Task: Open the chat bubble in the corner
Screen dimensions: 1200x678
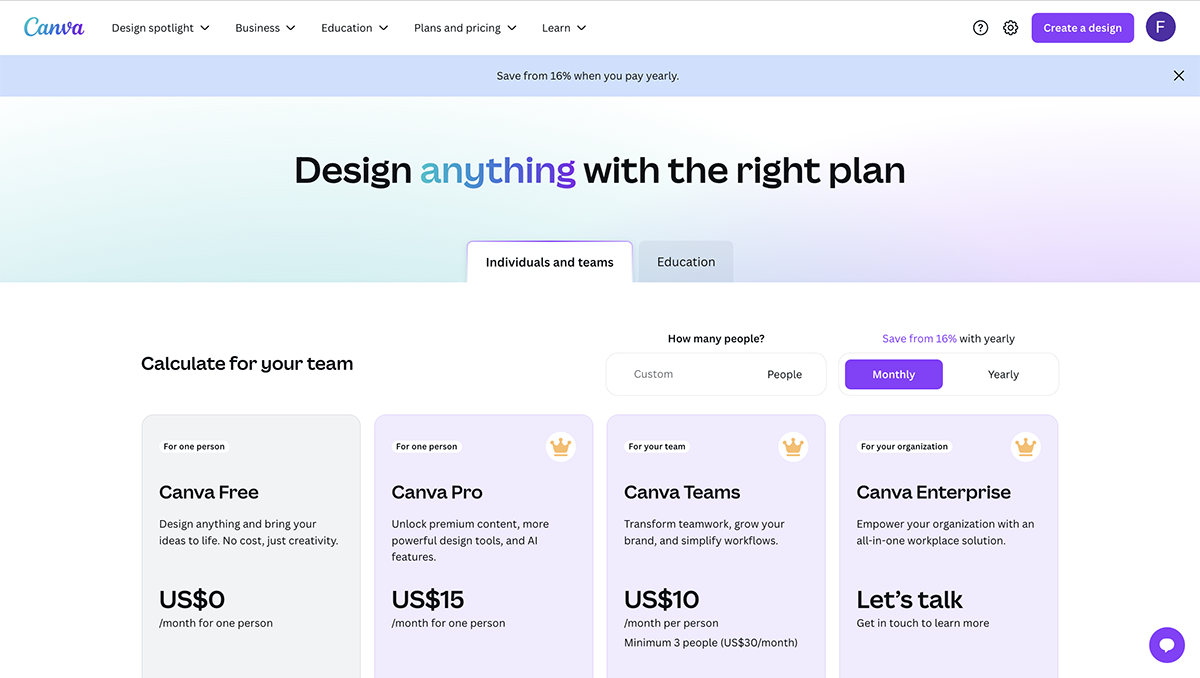Action: tap(1166, 645)
